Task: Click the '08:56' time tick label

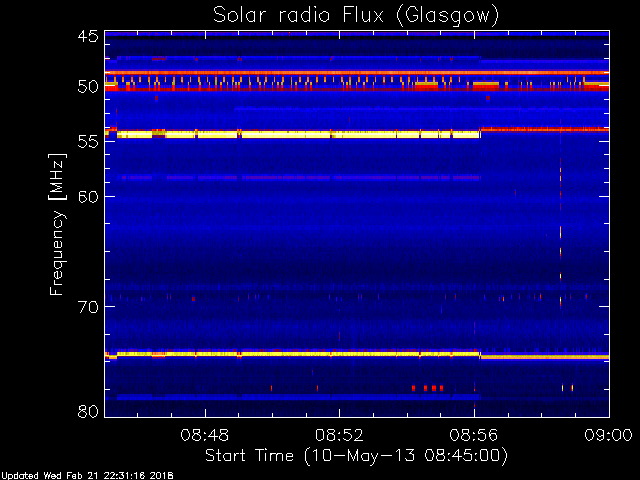Action: pos(474,435)
